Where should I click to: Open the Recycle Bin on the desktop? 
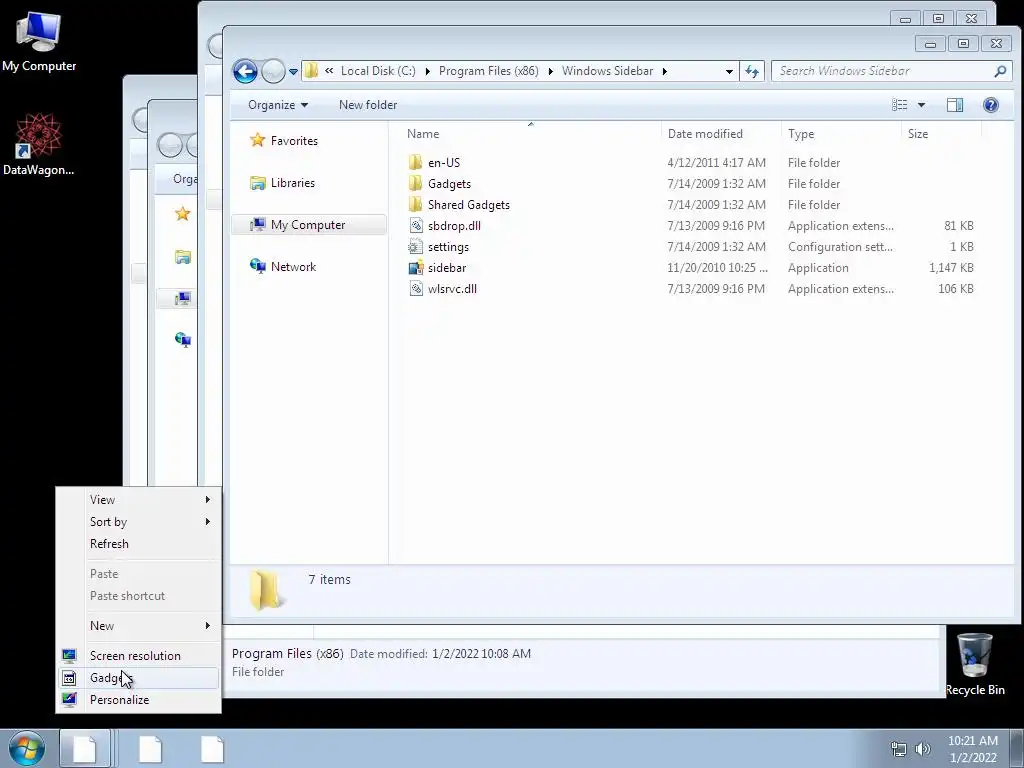pyautogui.click(x=974, y=664)
